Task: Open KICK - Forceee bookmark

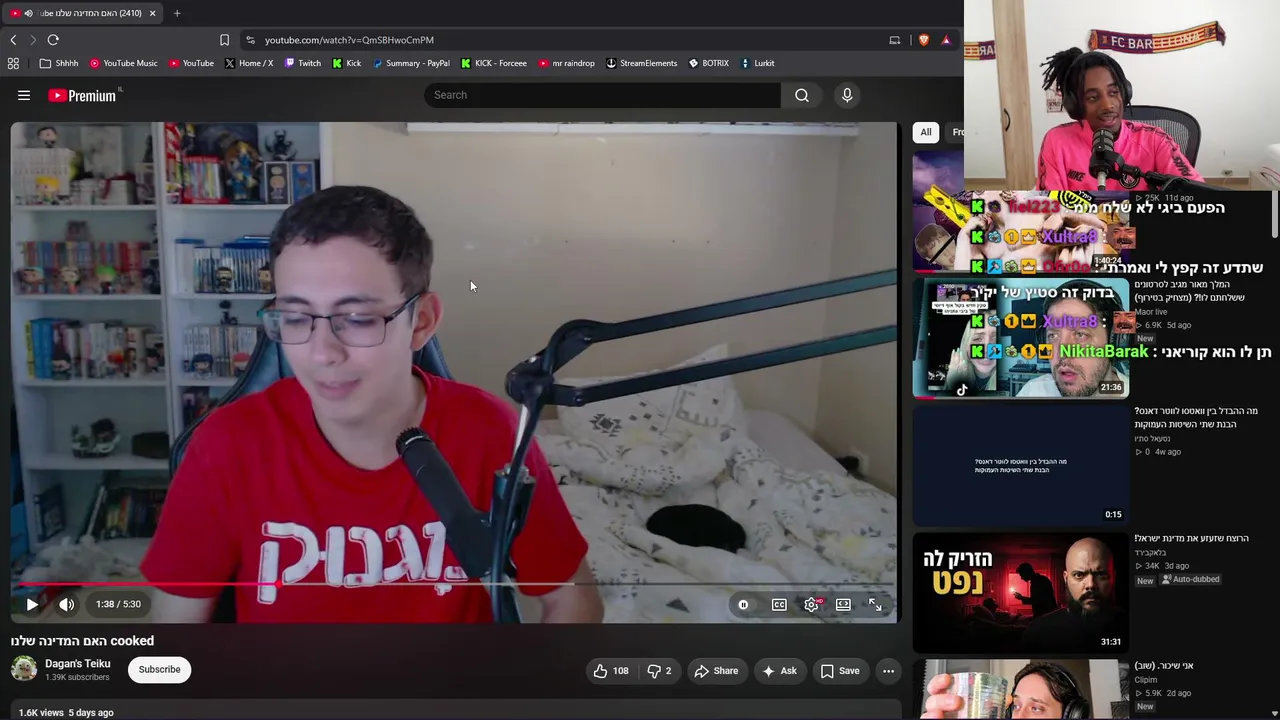Action: tap(494, 63)
